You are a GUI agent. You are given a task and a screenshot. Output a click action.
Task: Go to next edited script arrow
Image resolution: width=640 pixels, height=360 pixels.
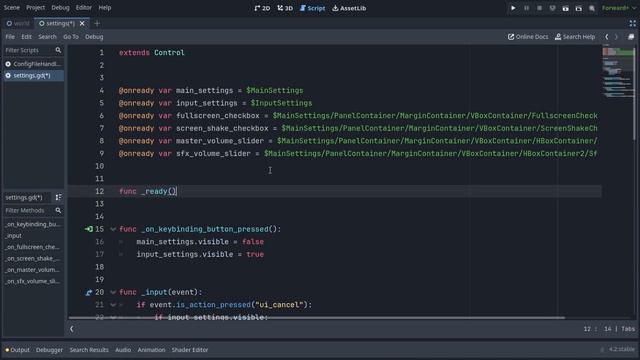pyautogui.click(x=616, y=37)
